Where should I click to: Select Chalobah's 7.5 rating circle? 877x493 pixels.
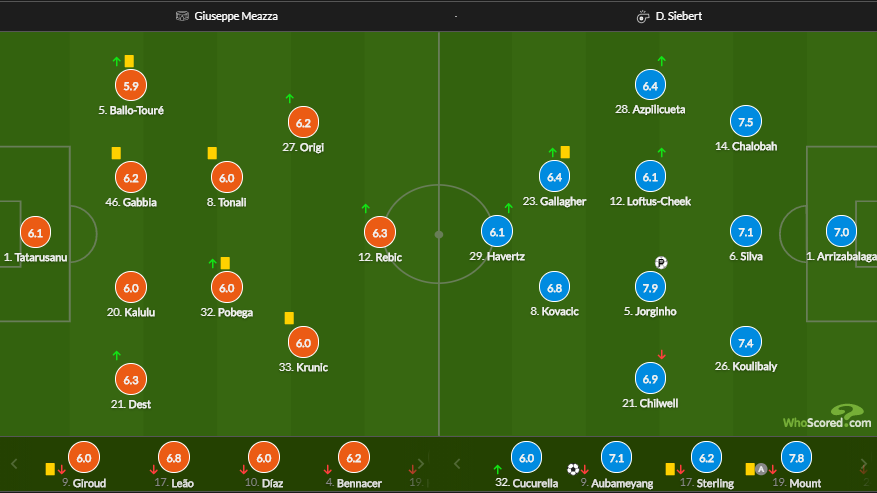746,122
